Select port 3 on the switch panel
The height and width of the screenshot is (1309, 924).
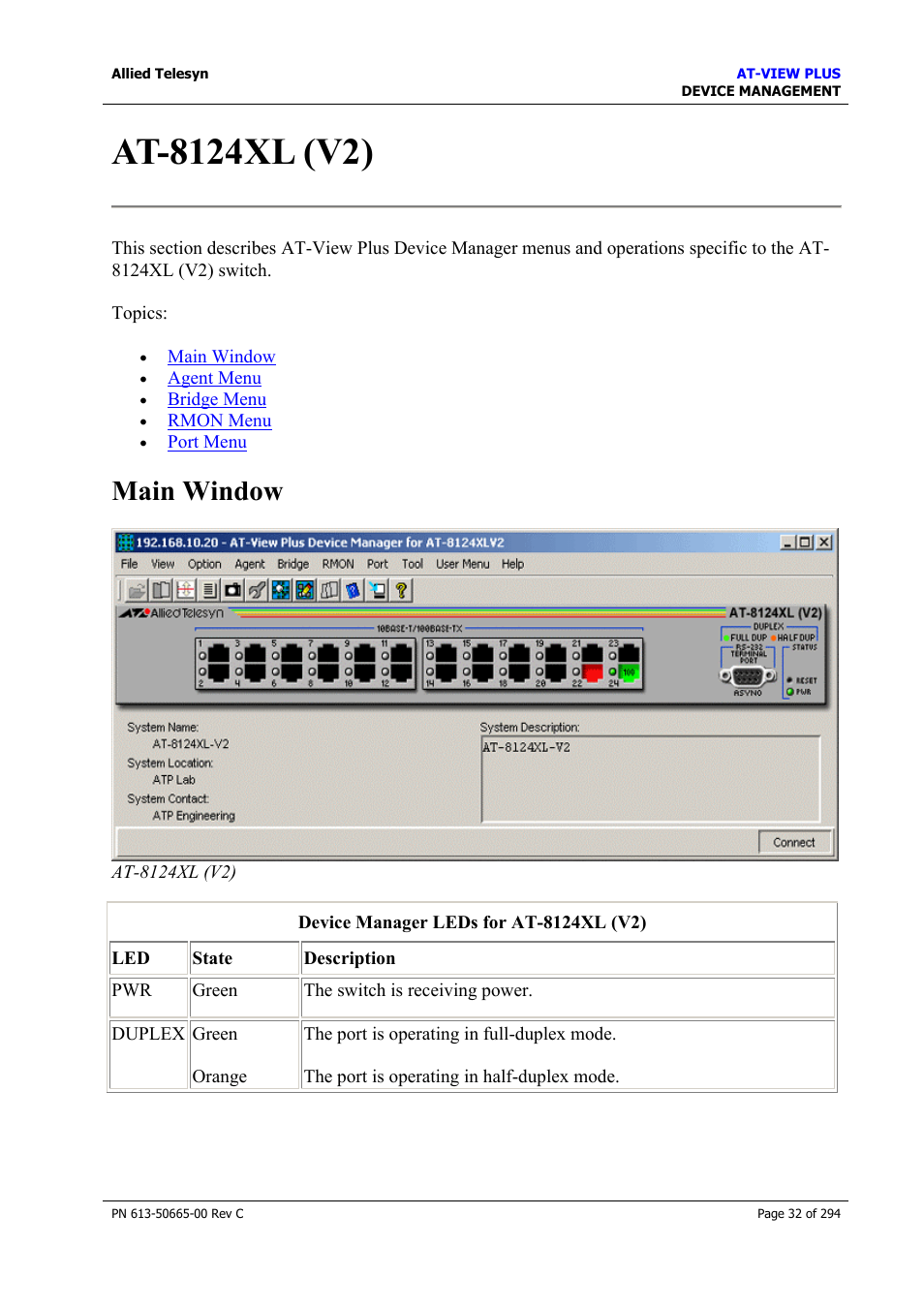255,654
